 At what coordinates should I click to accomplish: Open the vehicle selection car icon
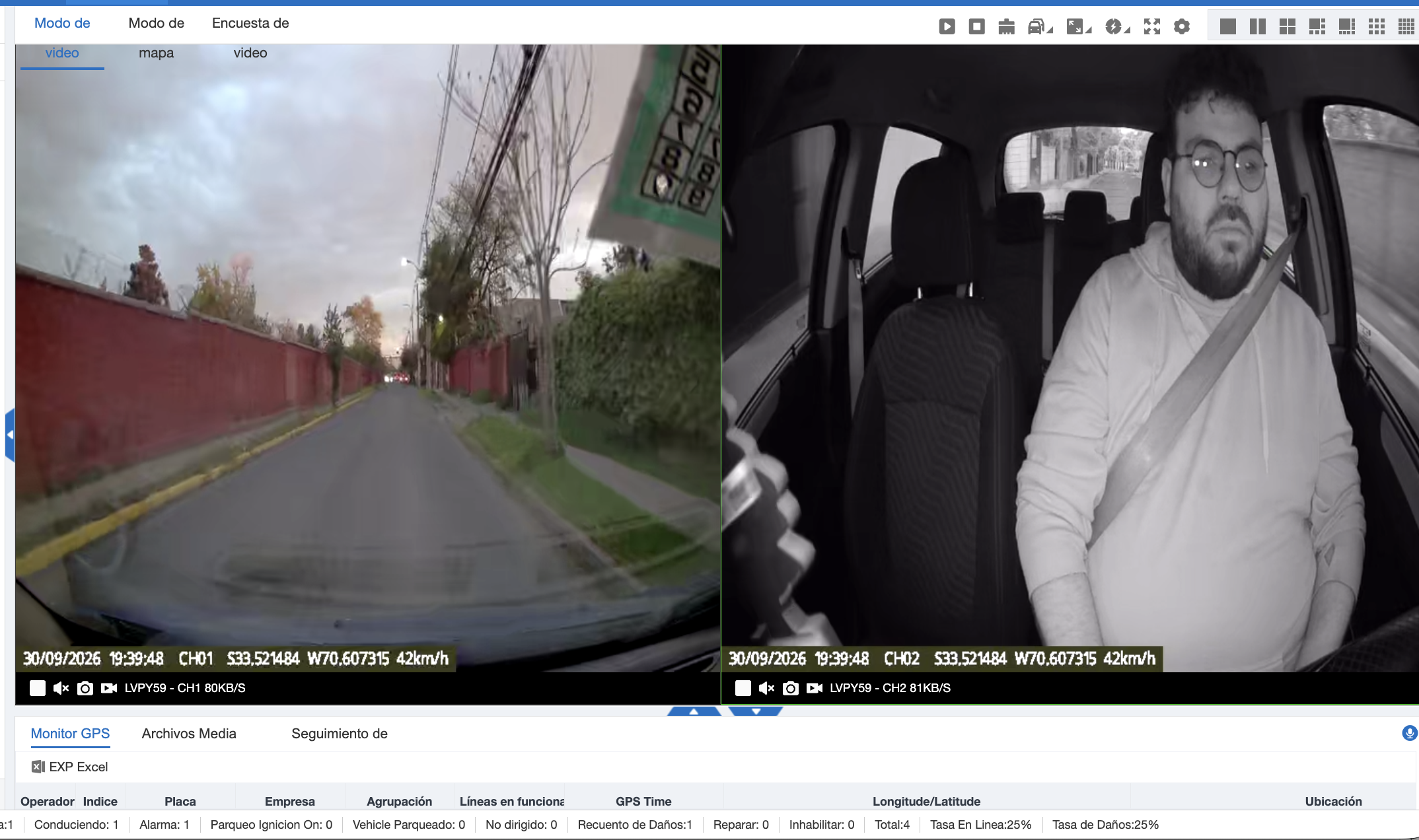pyautogui.click(x=1039, y=26)
